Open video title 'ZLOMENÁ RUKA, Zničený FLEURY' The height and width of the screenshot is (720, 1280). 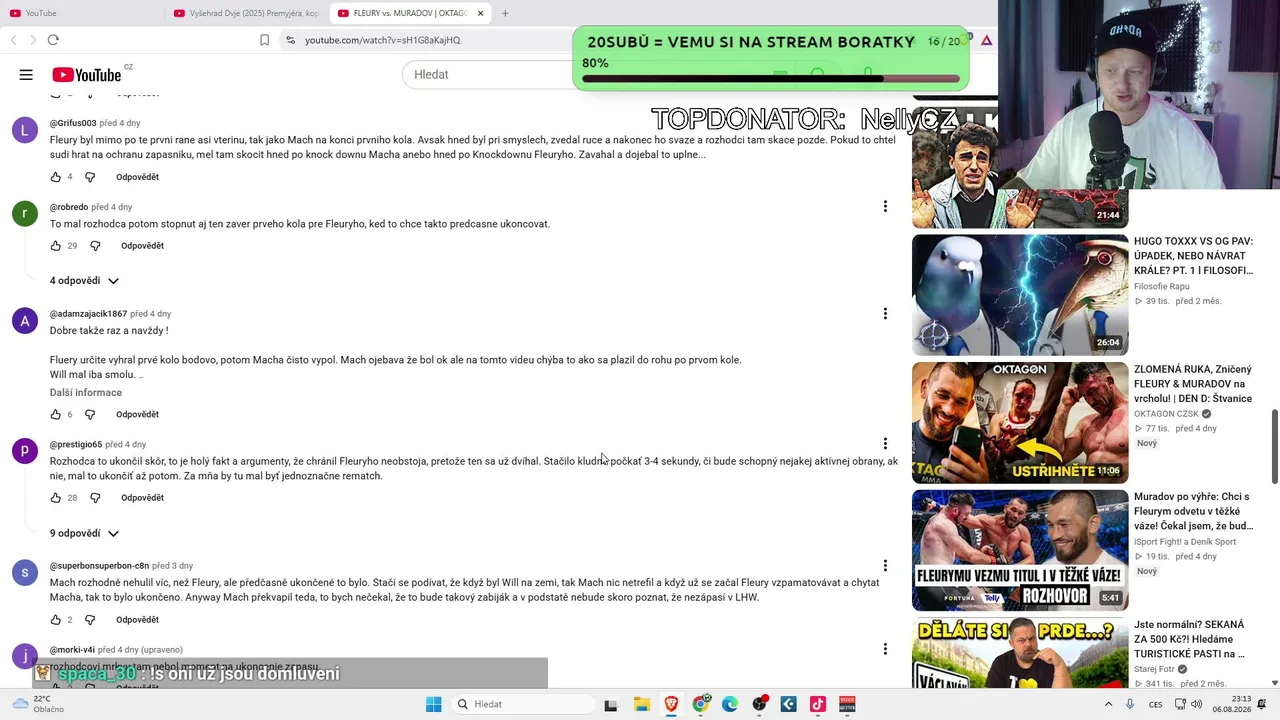click(x=1193, y=384)
